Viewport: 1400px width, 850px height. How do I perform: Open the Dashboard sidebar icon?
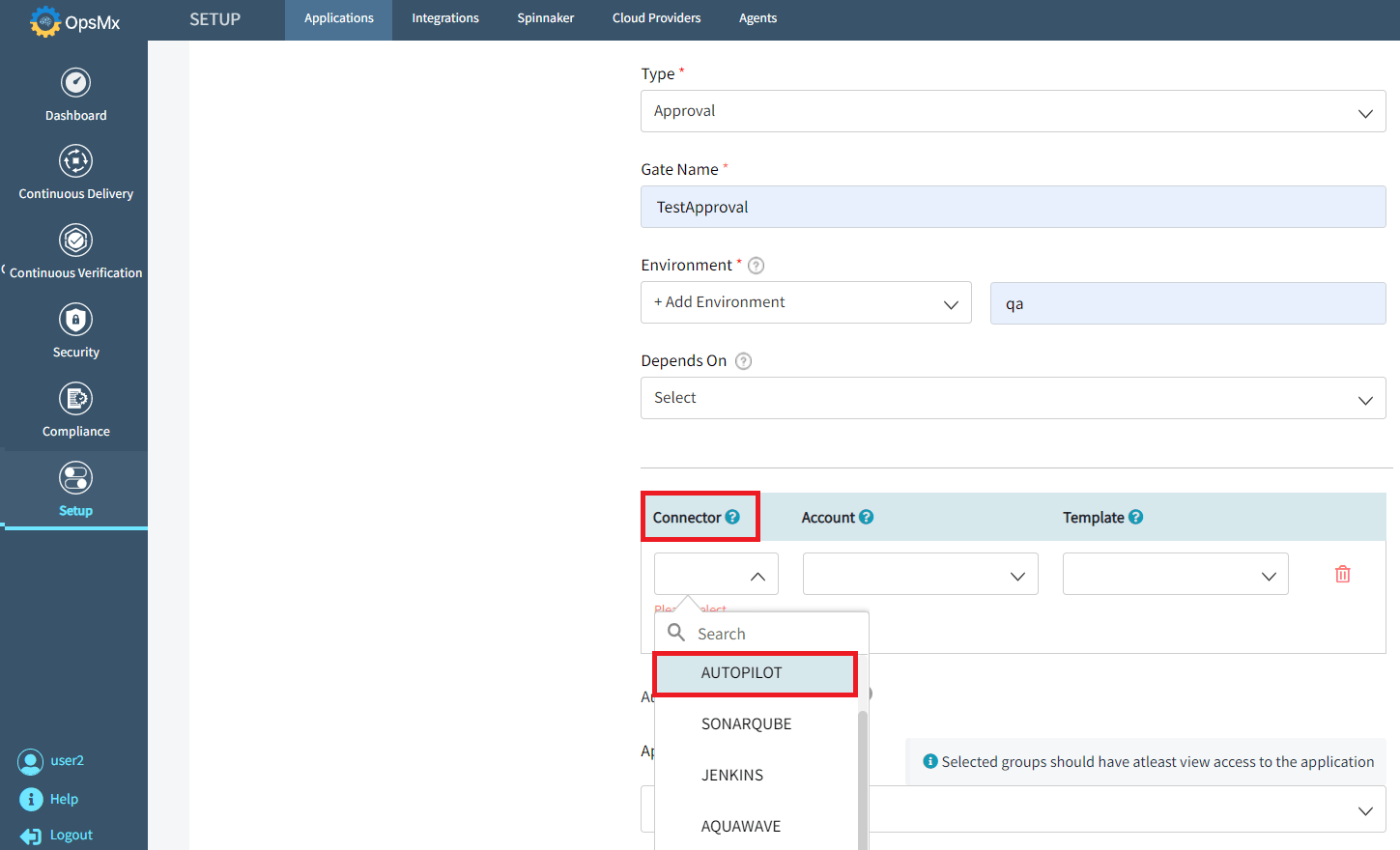[x=75, y=83]
